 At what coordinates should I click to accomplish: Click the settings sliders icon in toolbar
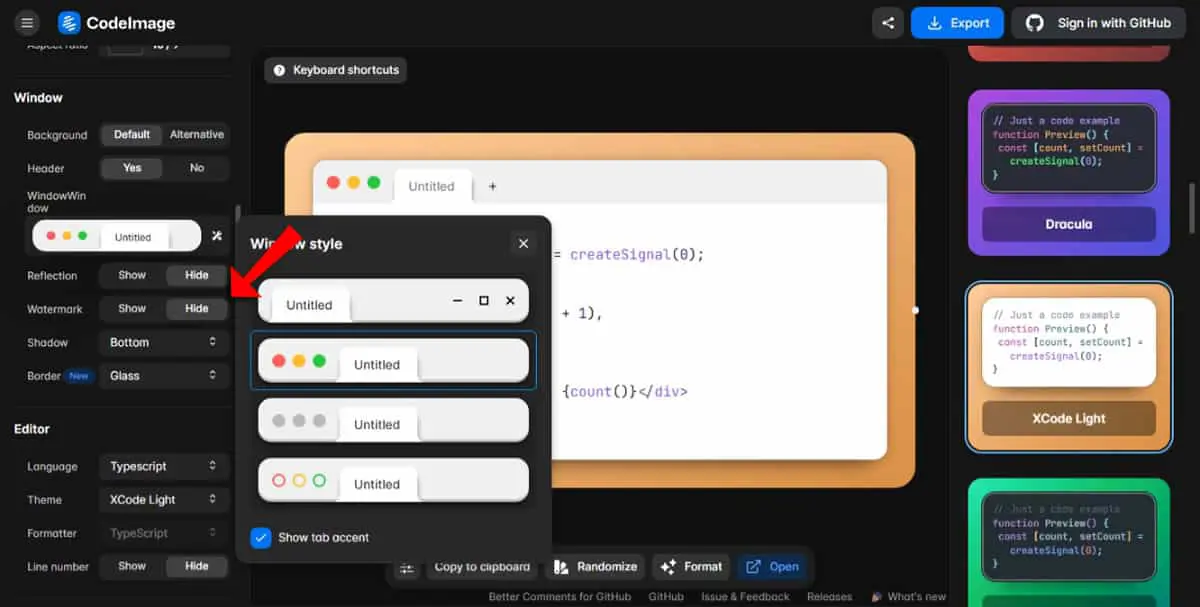tap(406, 567)
